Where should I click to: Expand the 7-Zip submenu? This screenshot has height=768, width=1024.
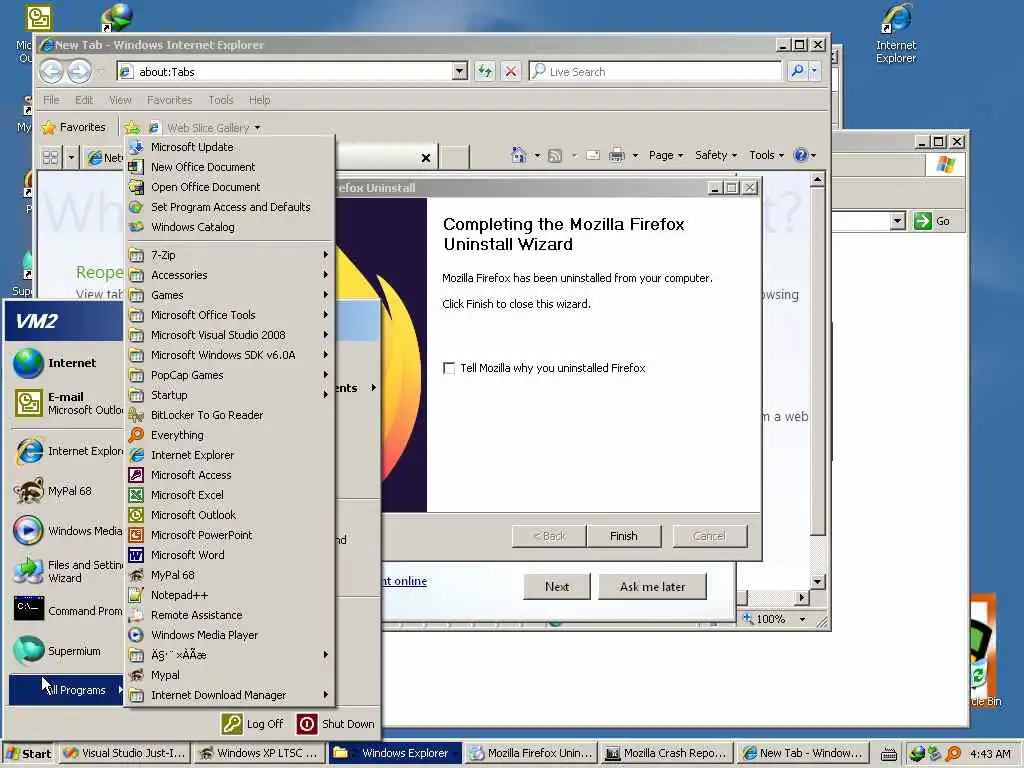230,255
